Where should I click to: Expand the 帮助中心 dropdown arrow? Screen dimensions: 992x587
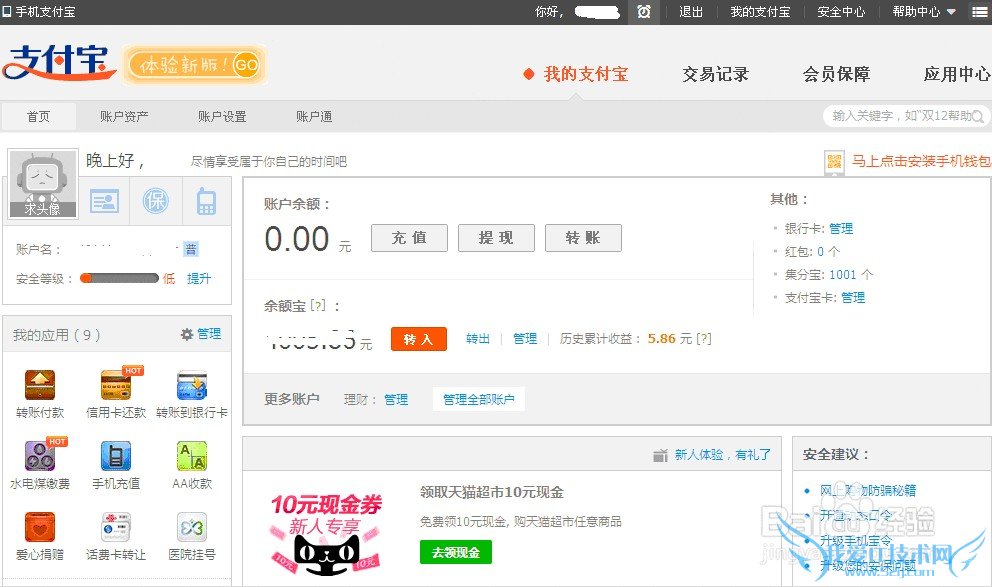951,12
